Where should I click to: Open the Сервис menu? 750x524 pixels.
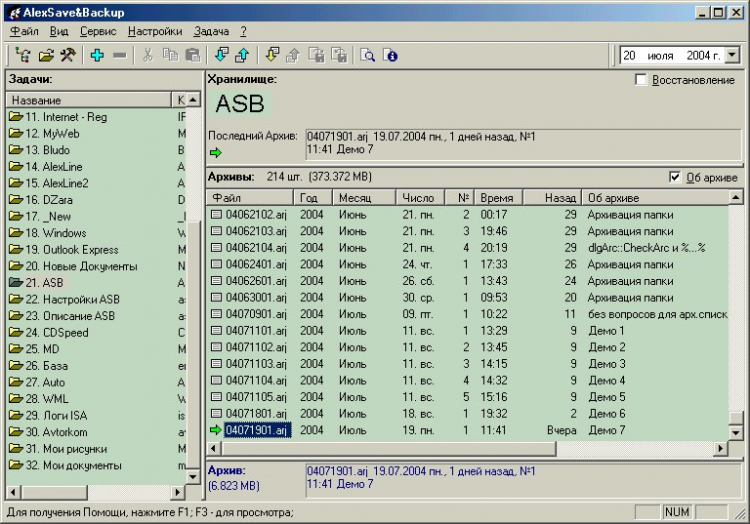97,31
